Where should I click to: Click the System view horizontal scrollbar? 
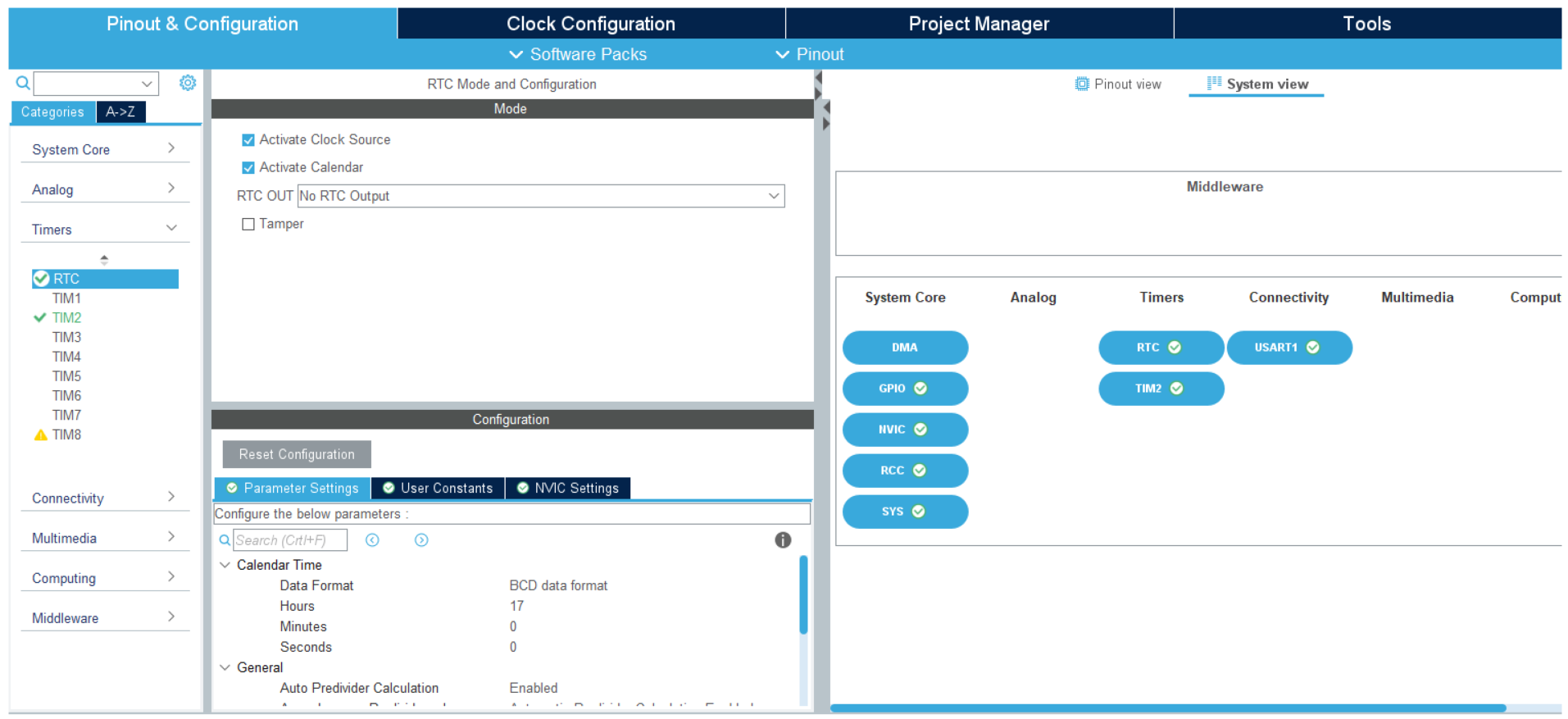tap(1168, 708)
